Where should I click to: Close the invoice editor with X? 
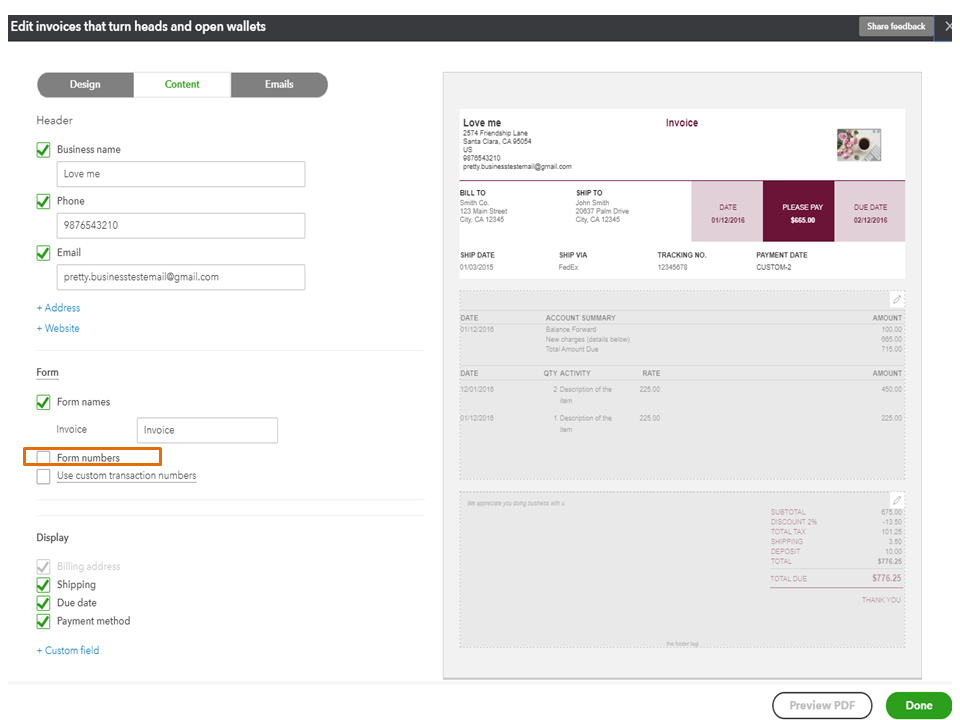(948, 26)
